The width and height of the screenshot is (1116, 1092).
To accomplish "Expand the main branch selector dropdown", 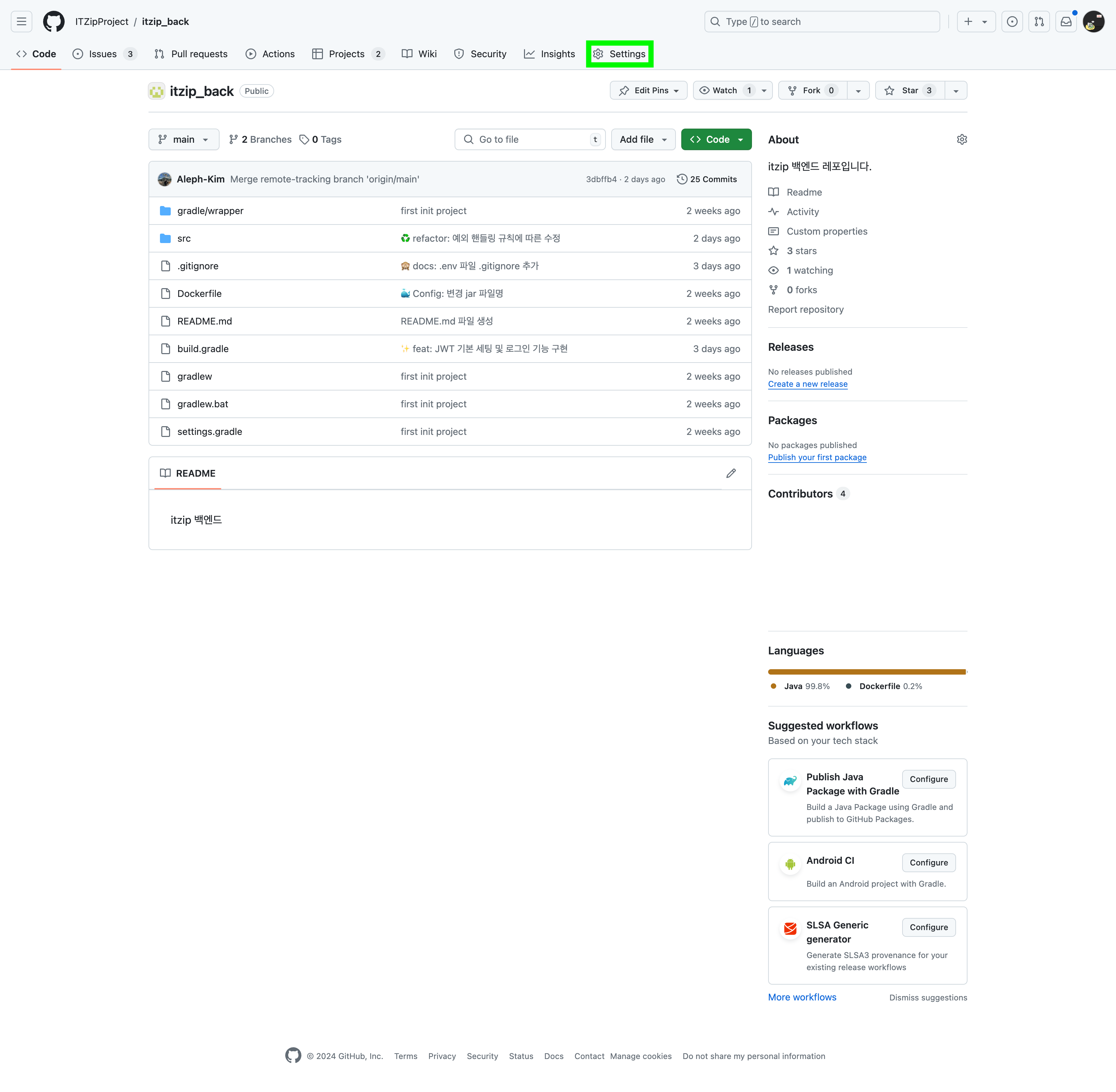I will tap(184, 139).
